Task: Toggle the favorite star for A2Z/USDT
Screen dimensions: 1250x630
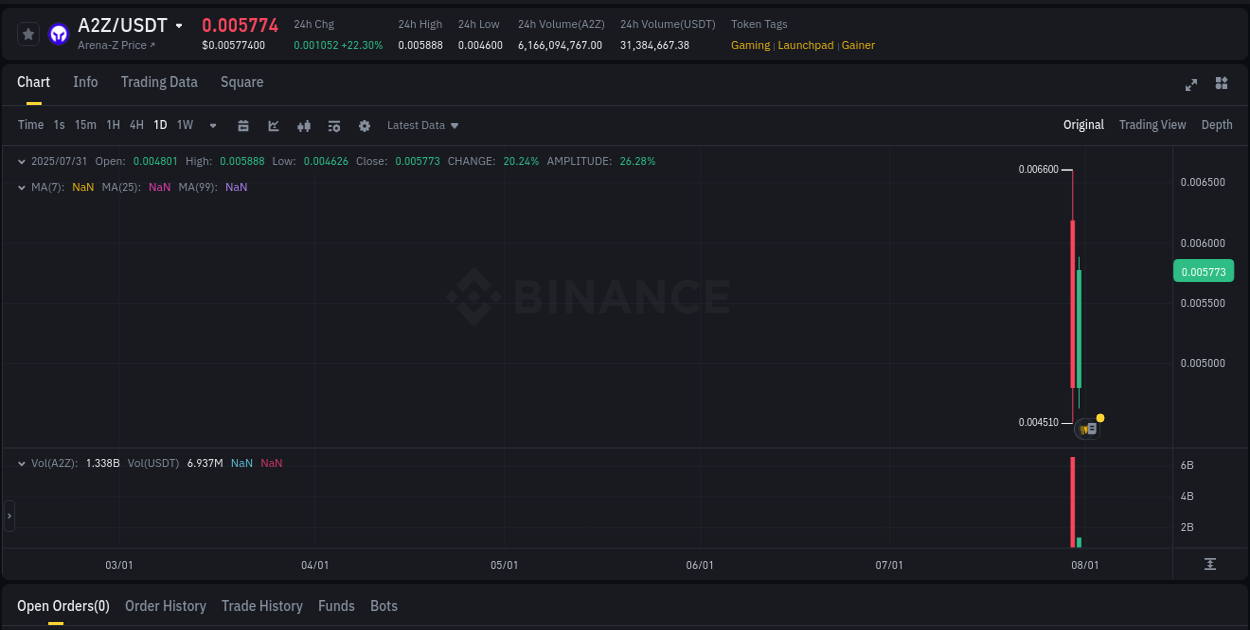Action: pyautogui.click(x=28, y=33)
